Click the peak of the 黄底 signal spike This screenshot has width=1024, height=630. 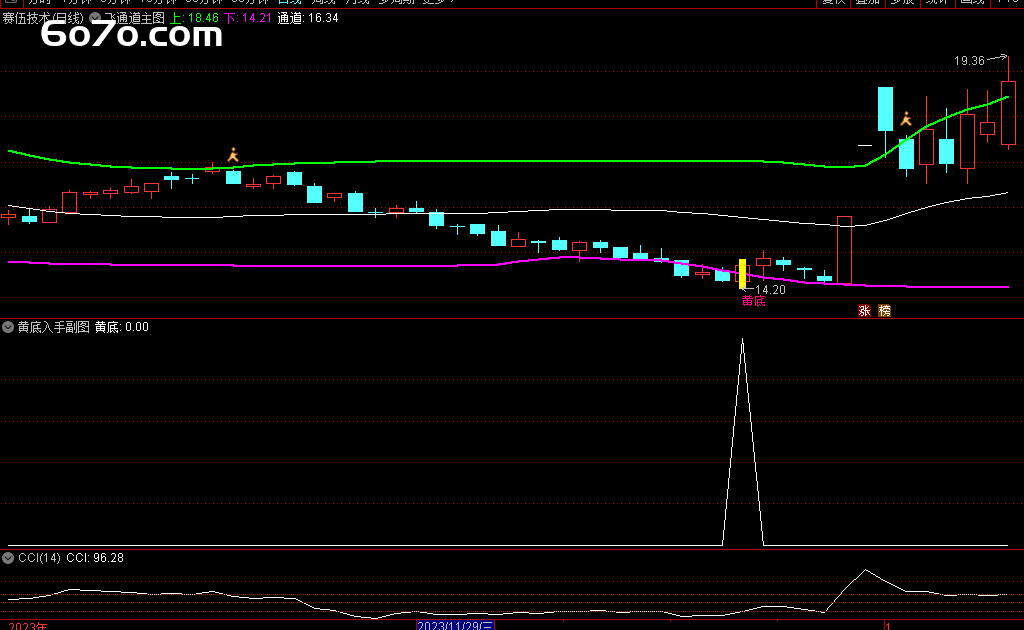pos(742,340)
